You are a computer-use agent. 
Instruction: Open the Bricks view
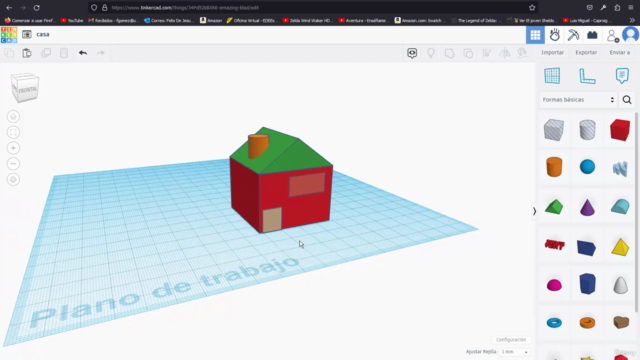tap(592, 35)
